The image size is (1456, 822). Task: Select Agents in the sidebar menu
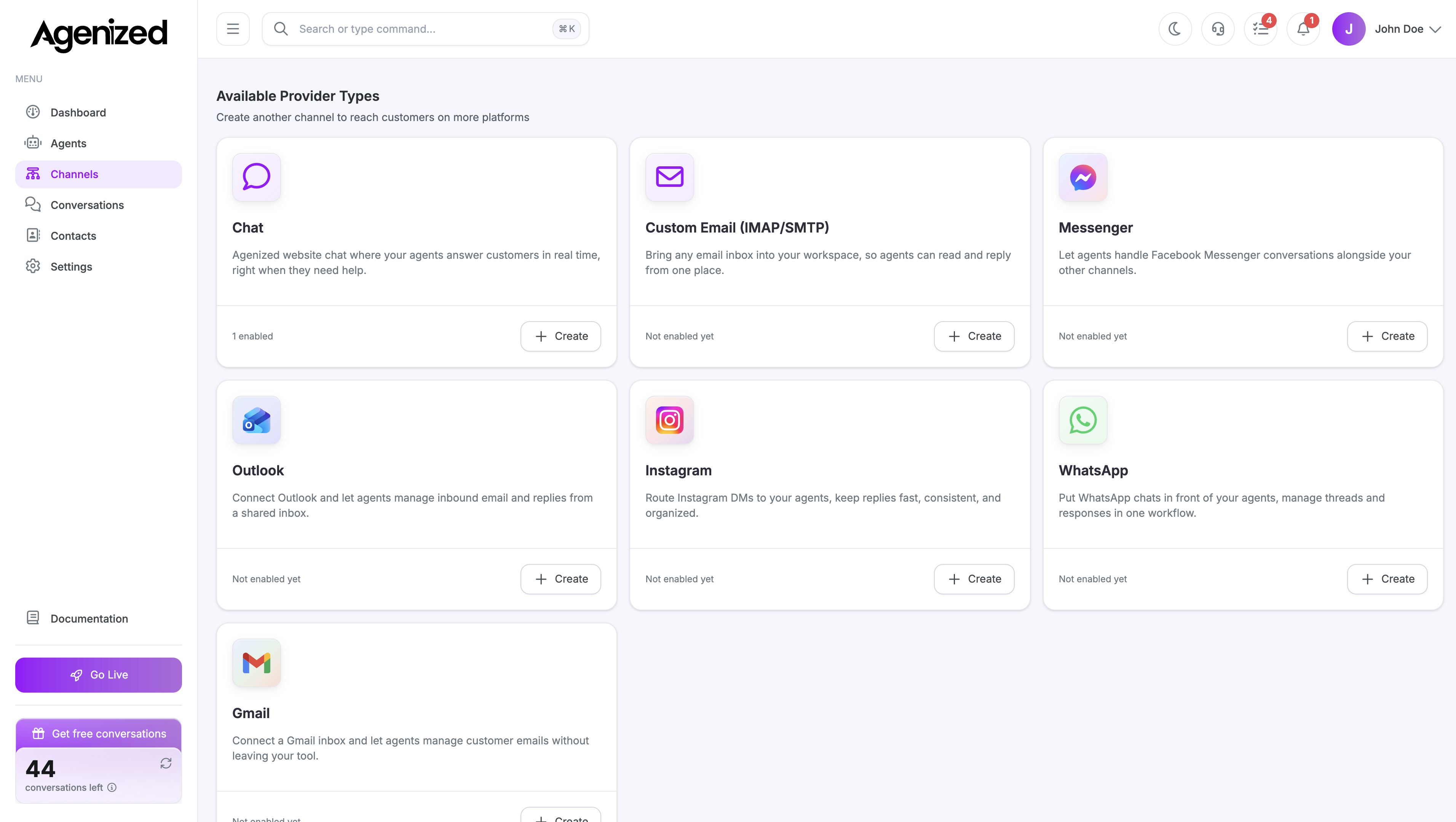pos(69,143)
